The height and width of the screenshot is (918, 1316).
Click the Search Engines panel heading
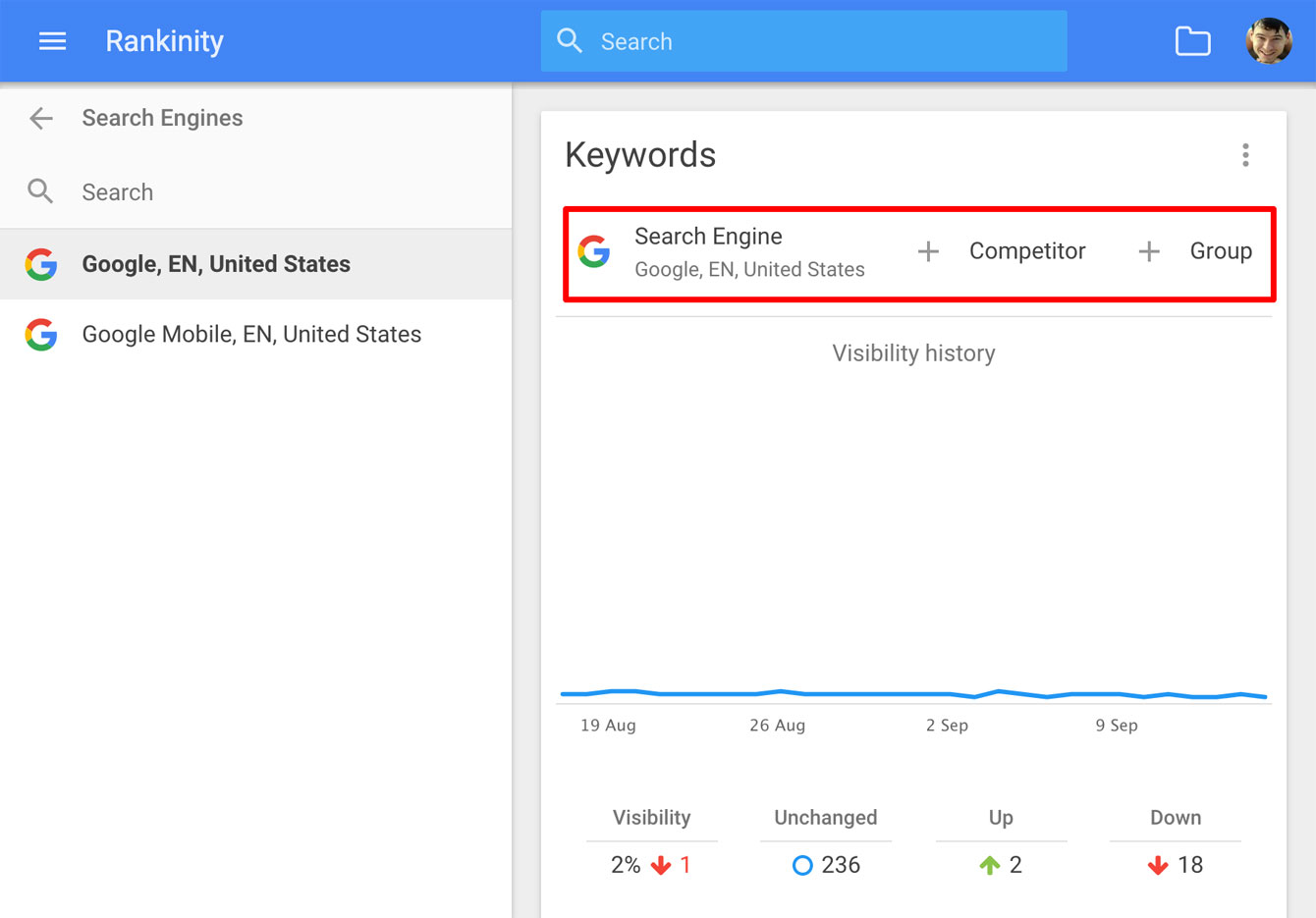[162, 118]
